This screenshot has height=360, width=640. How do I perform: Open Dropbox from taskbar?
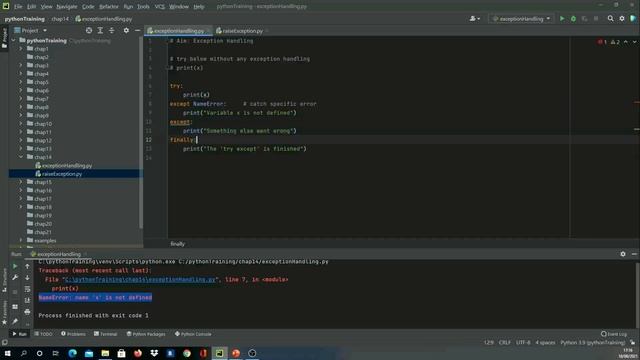(x=154, y=353)
